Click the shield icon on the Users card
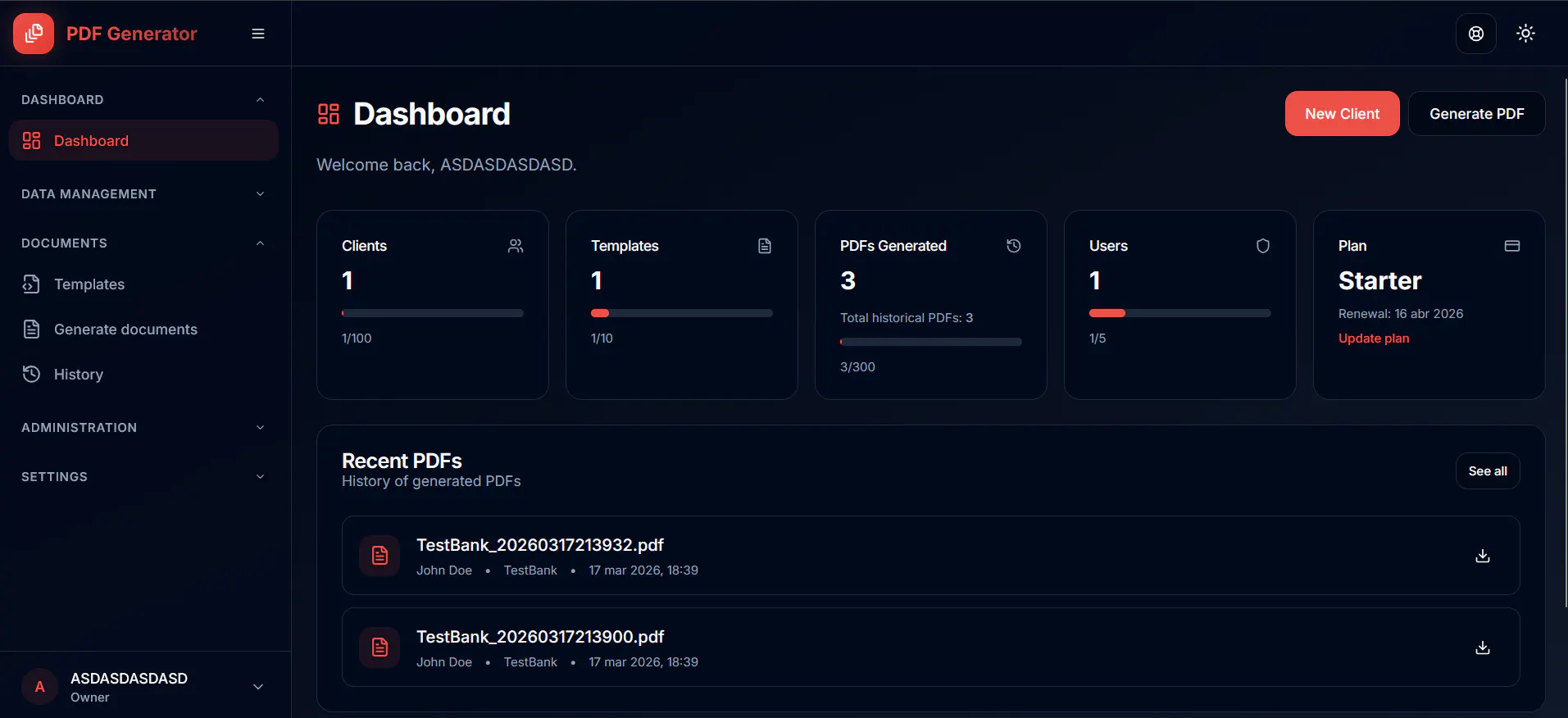Viewport: 1568px width, 718px height. (x=1263, y=246)
